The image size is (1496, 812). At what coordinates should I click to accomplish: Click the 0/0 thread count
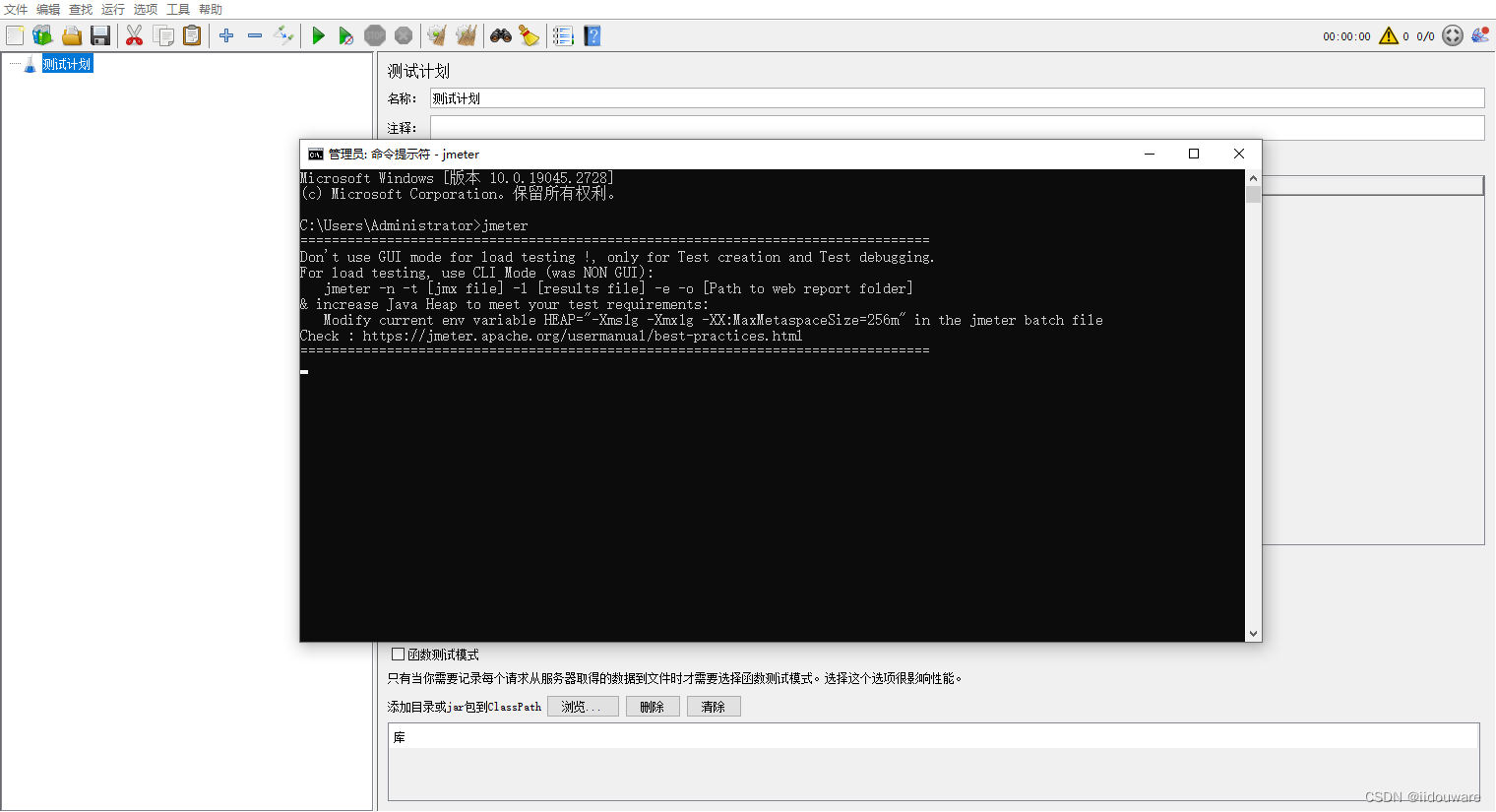tap(1425, 36)
